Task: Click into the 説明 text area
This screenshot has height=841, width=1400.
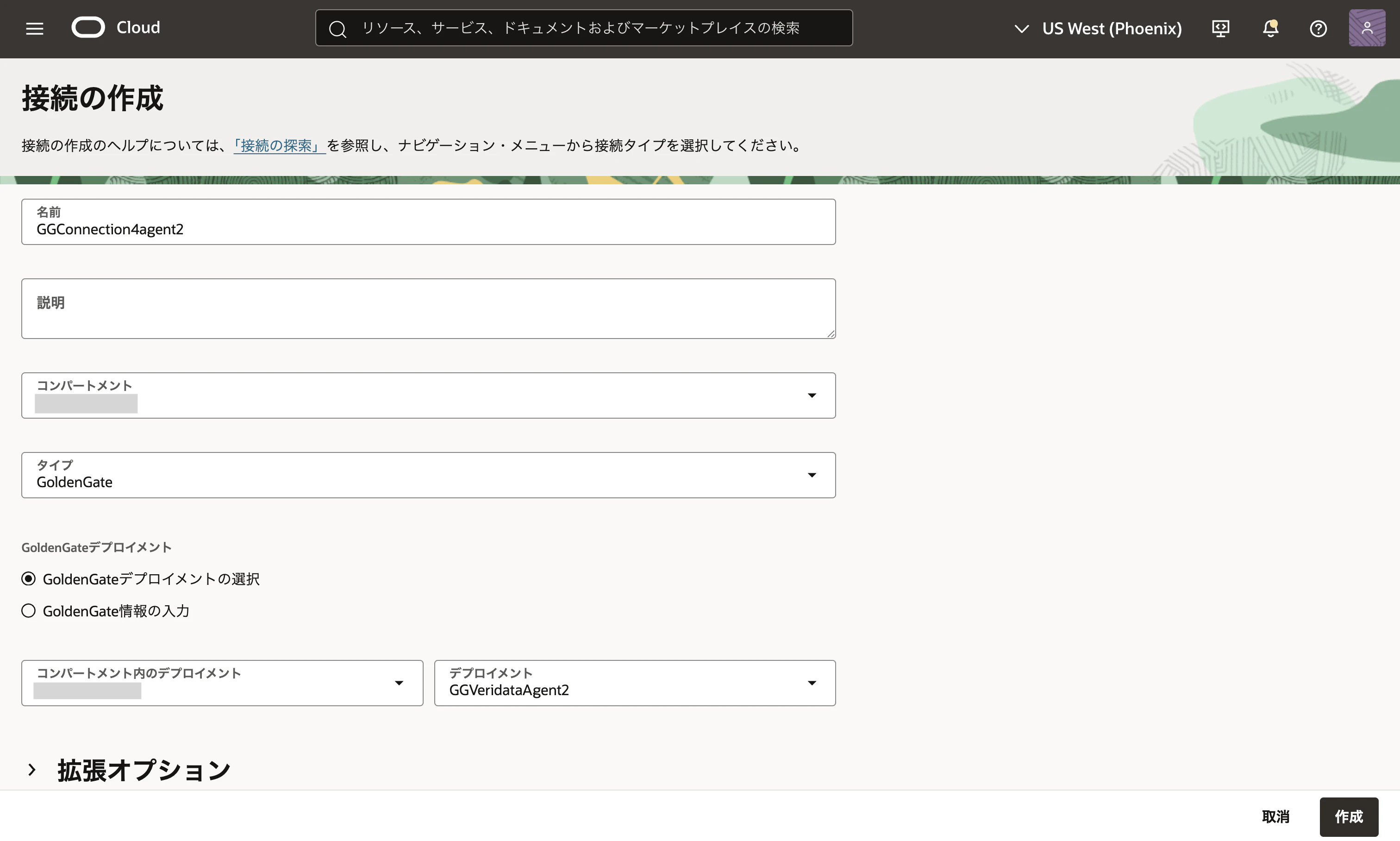Action: click(428, 308)
